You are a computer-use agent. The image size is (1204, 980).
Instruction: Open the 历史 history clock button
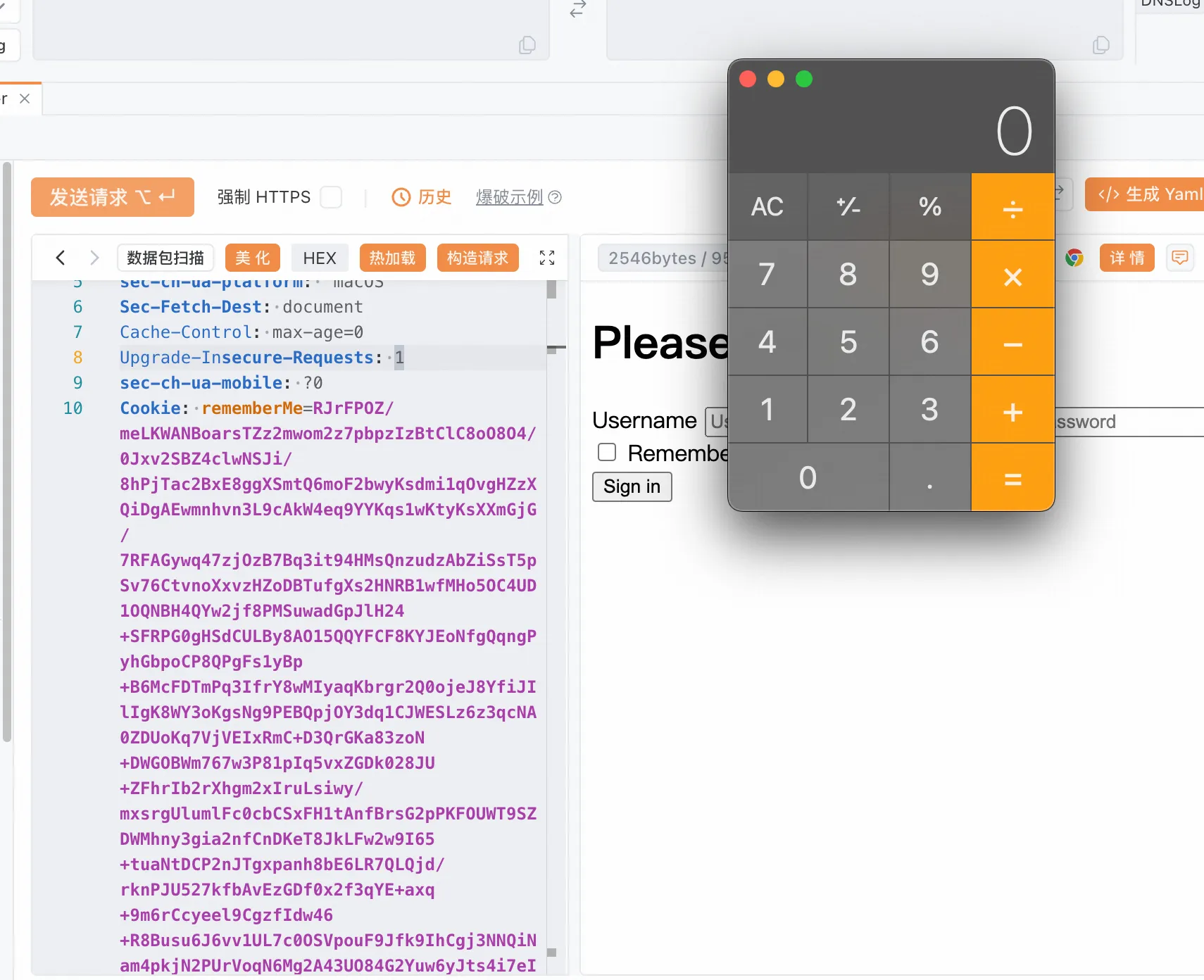(x=421, y=197)
